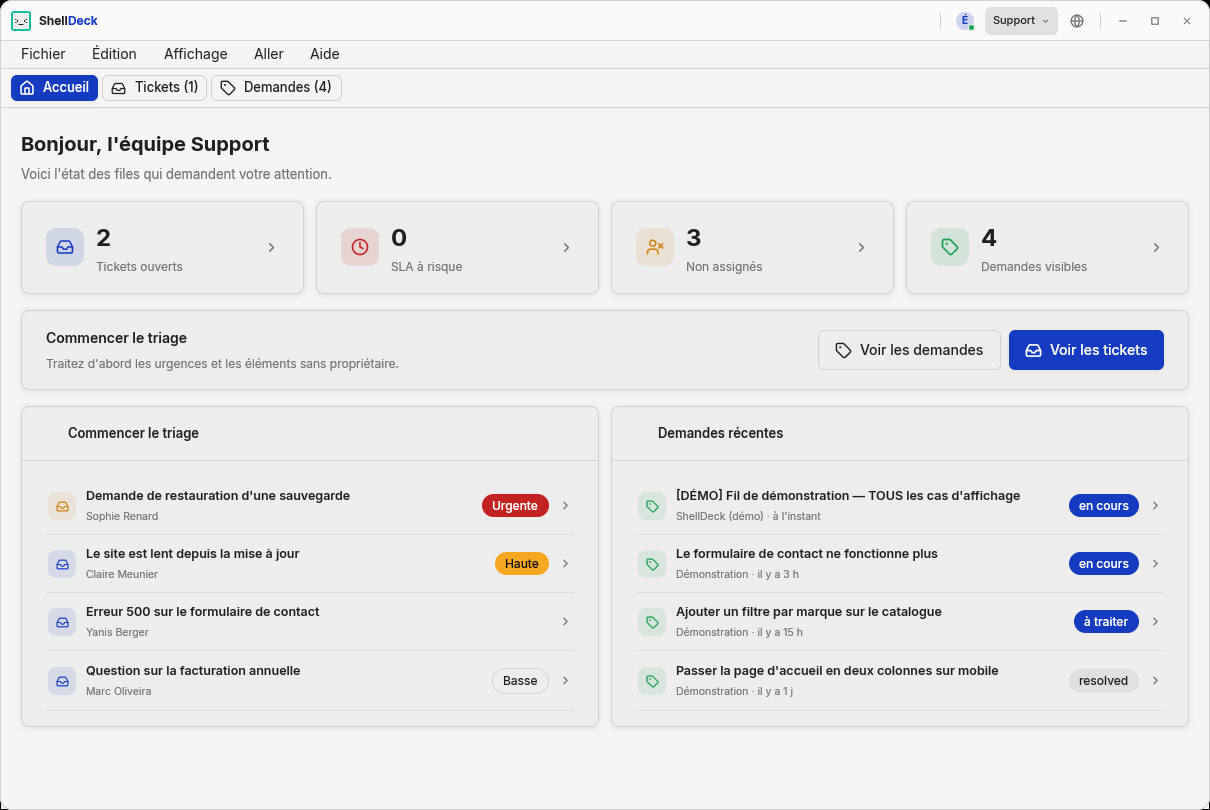Click inbox icon beside Le site est lent ticket
This screenshot has height=810, width=1210.
62,564
